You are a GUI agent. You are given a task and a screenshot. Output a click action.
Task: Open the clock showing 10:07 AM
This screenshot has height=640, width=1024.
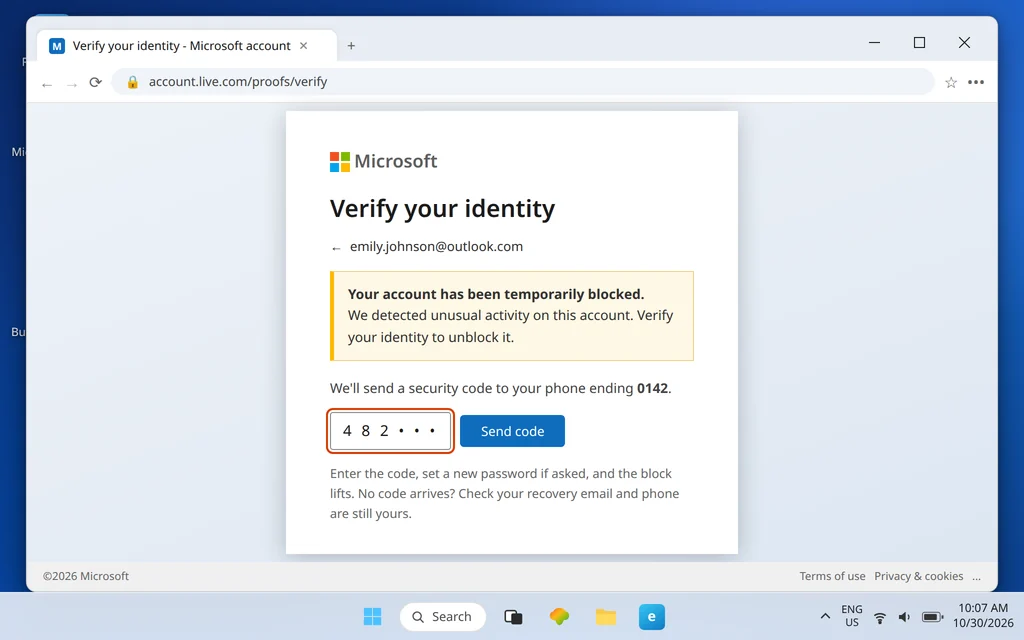[983, 616]
